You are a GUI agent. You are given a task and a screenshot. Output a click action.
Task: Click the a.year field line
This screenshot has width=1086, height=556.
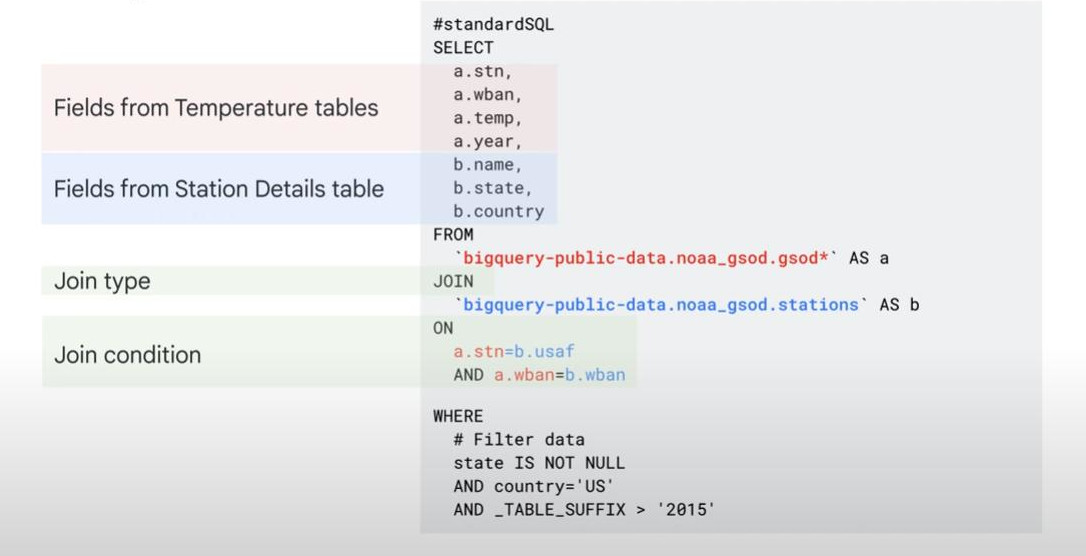coord(488,142)
